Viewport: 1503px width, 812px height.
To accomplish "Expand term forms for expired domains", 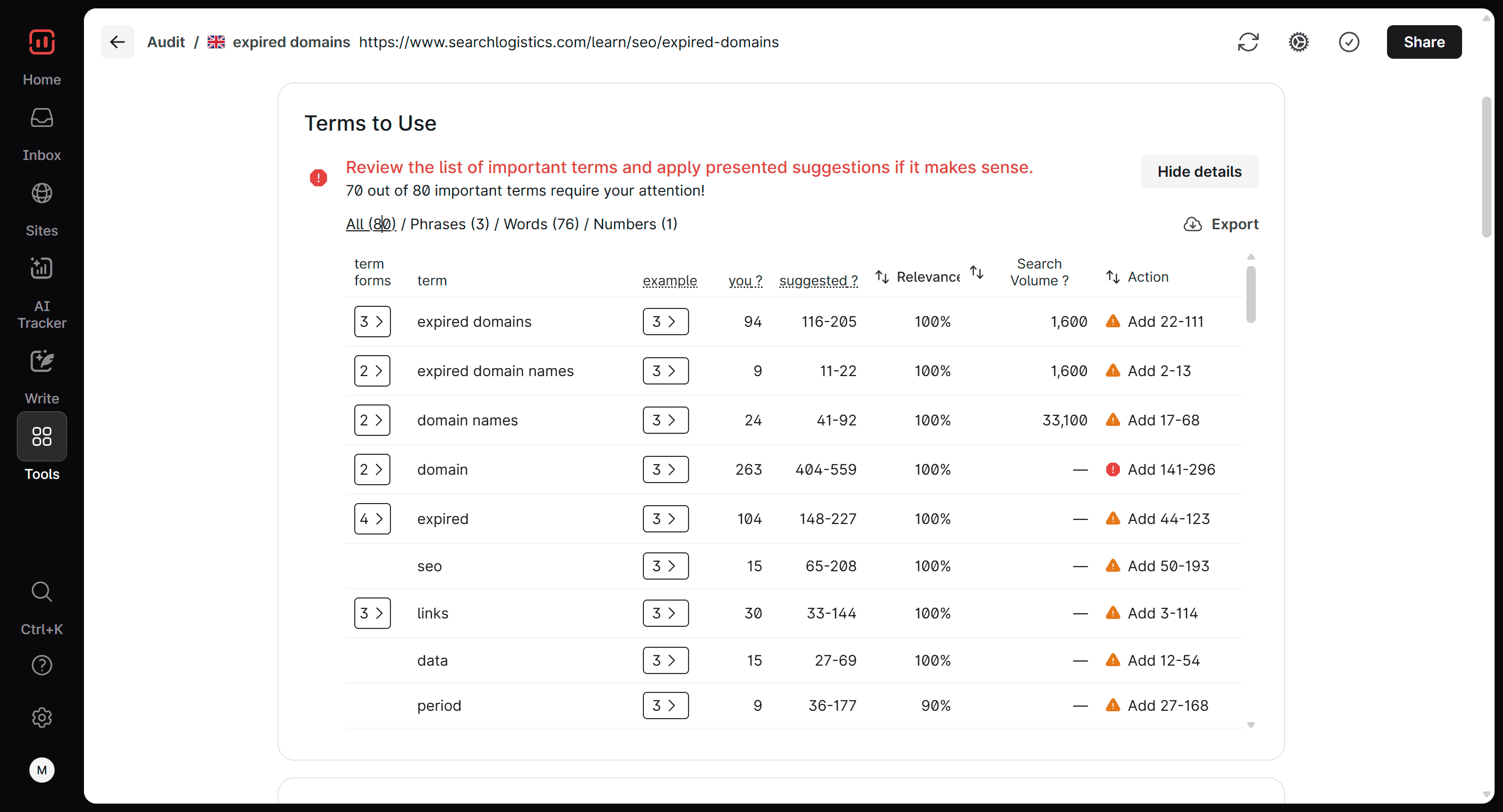I will click(x=372, y=322).
